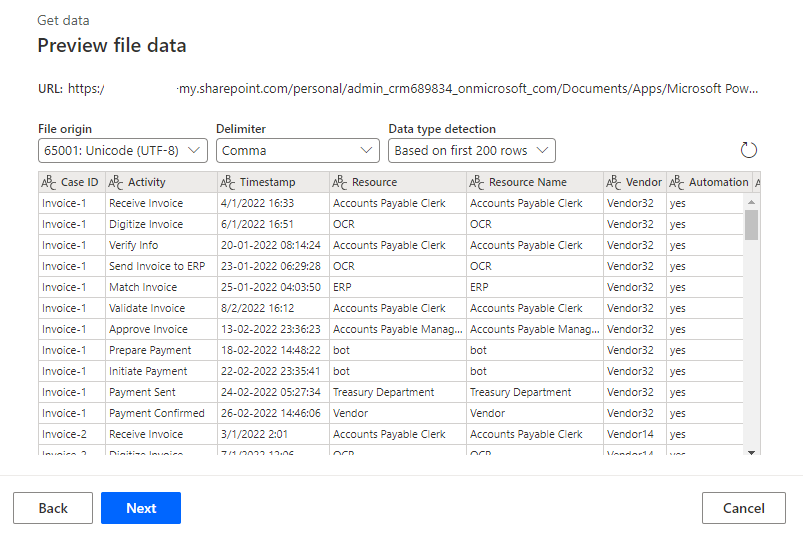Click the 'Invoice-2' Case ID cell
Screen dimensions: 803x535
coord(72,434)
